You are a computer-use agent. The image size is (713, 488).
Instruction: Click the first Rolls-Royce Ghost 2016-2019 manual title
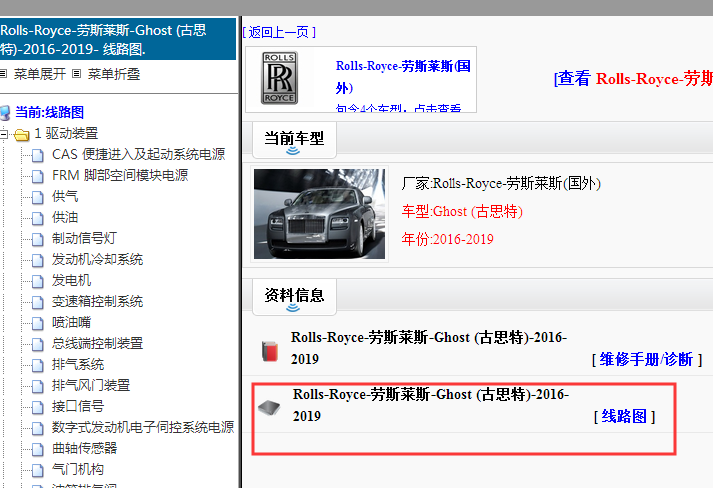pyautogui.click(x=429, y=348)
